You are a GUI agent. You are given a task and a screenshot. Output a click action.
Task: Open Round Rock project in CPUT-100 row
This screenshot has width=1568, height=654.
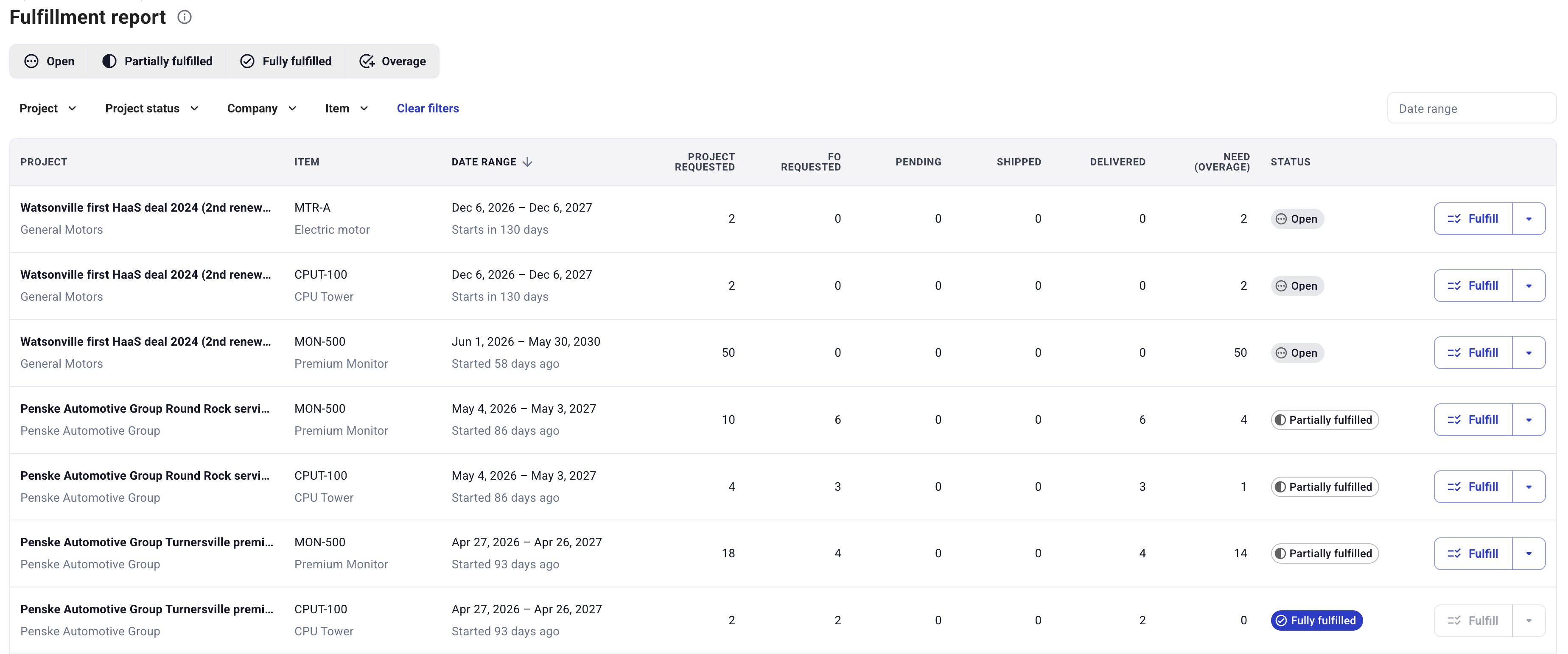click(x=145, y=475)
